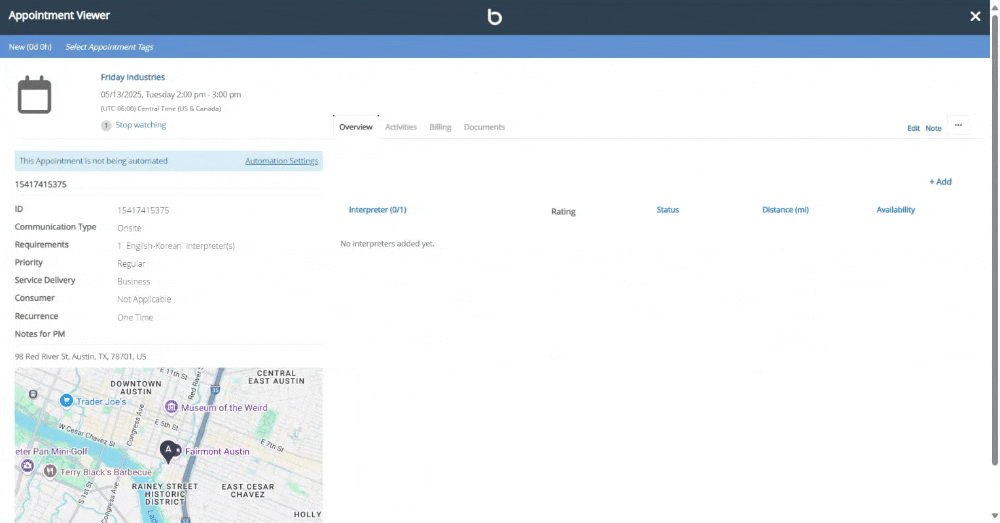Click the logo in the header
The width and height of the screenshot is (1000, 523).
pyautogui.click(x=494, y=16)
